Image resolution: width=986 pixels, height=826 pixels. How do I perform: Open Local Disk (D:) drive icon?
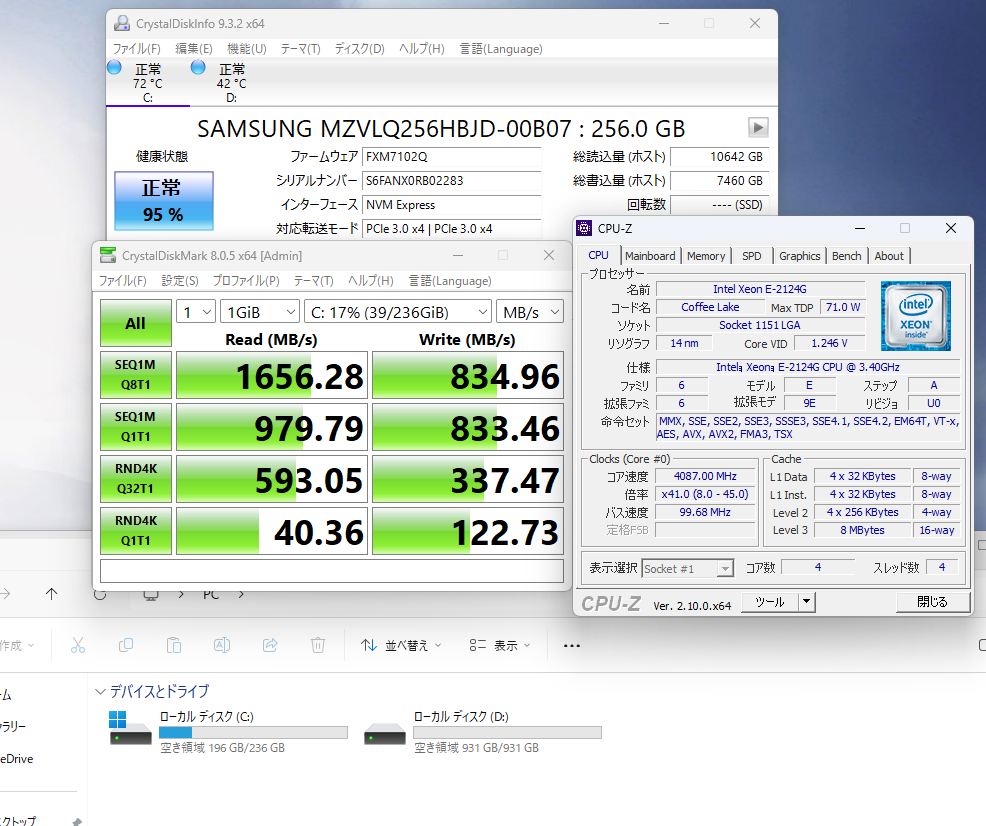(x=384, y=733)
